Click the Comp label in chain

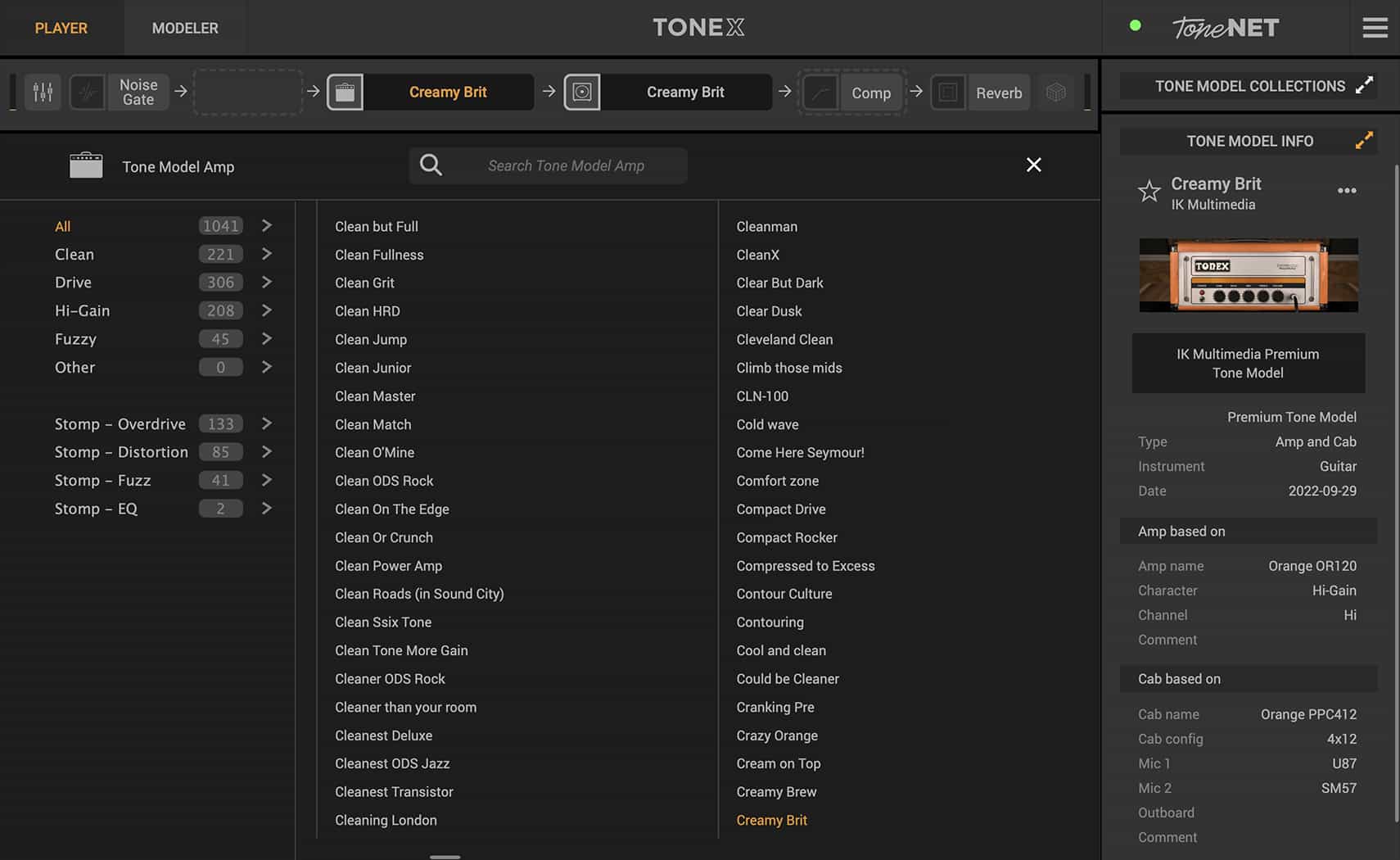[871, 93]
